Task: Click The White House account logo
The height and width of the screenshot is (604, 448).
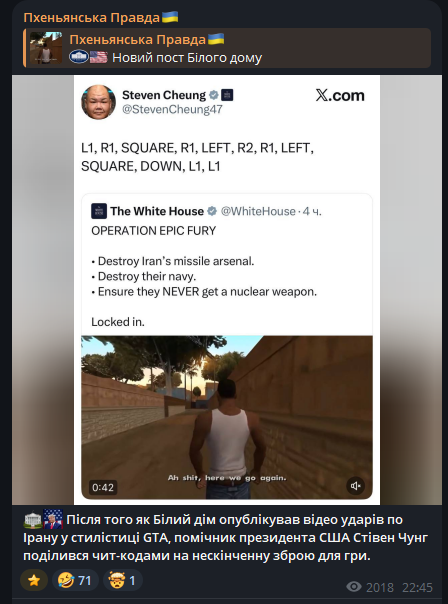Action: click(99, 211)
